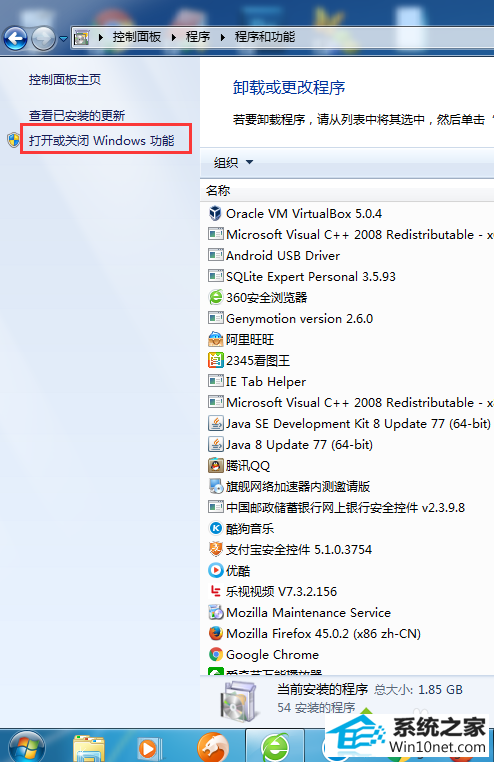Click the Mozilla Maintenance Service icon
Screen dimensions: 494x762
pos(215,612)
